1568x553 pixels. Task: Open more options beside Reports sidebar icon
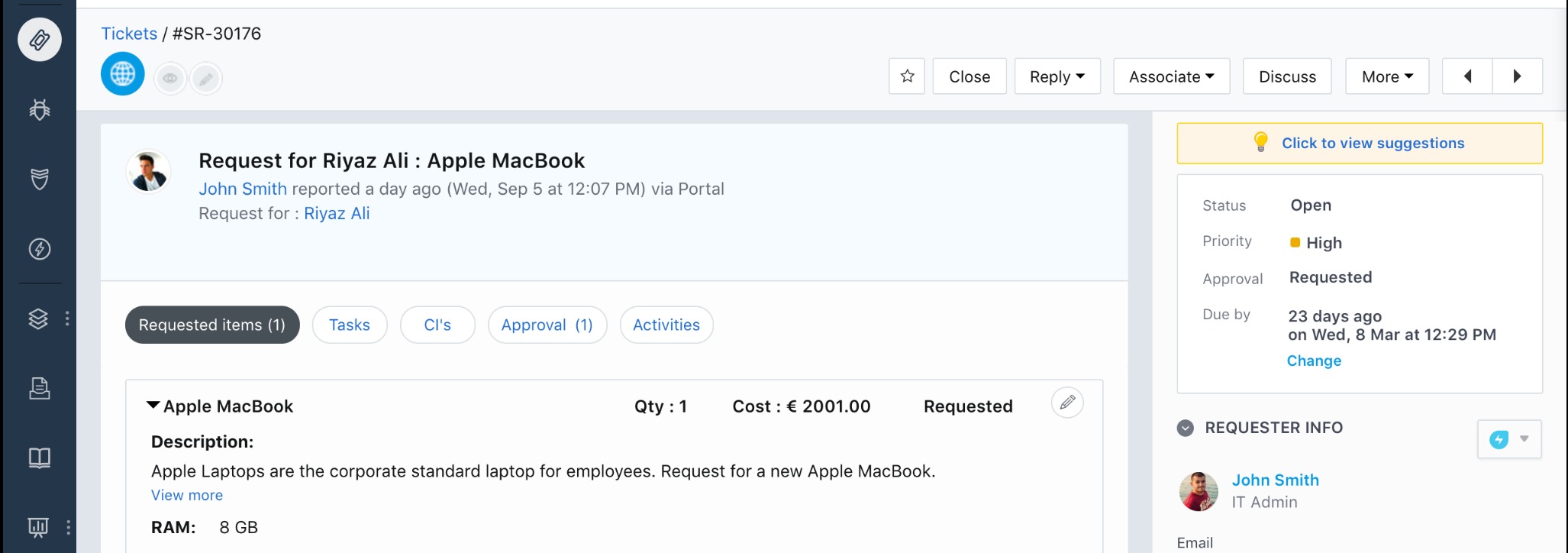(68, 527)
